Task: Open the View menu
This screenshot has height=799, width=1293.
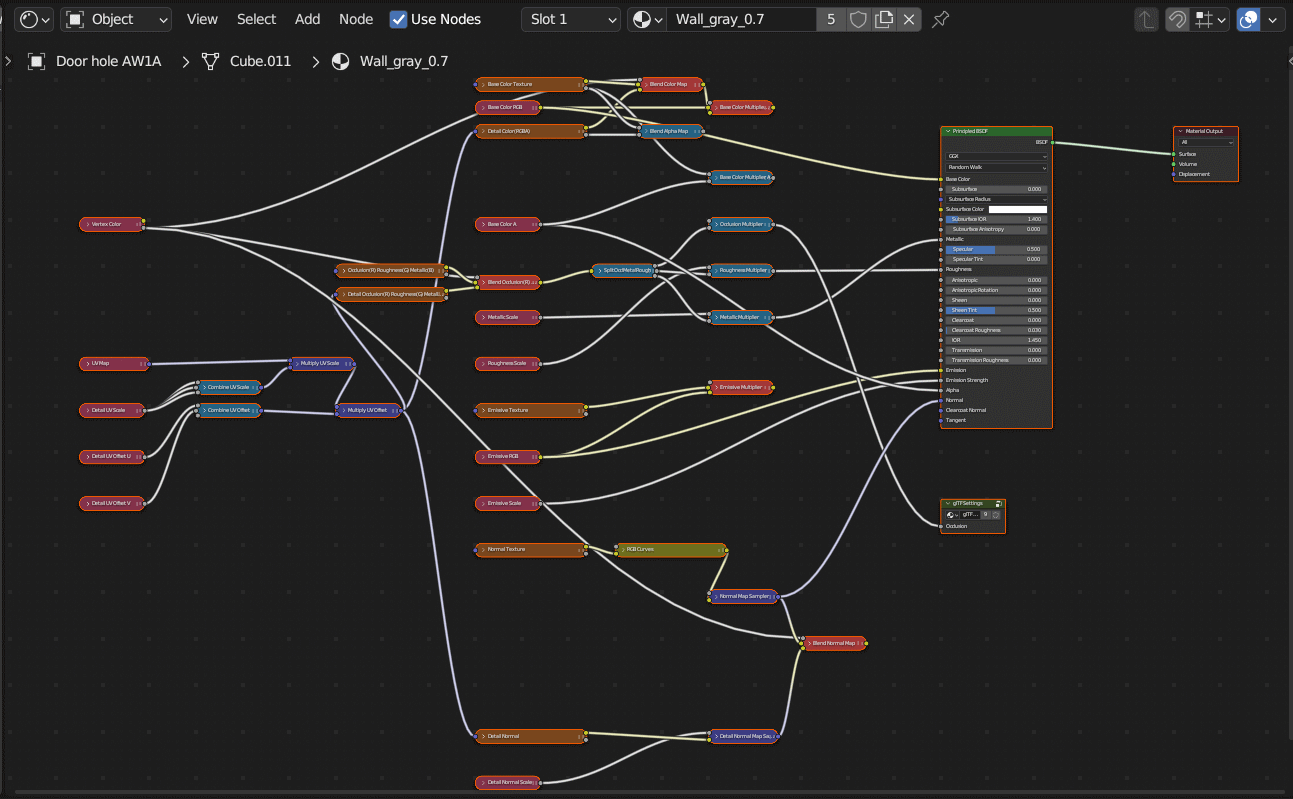Action: pyautogui.click(x=202, y=19)
